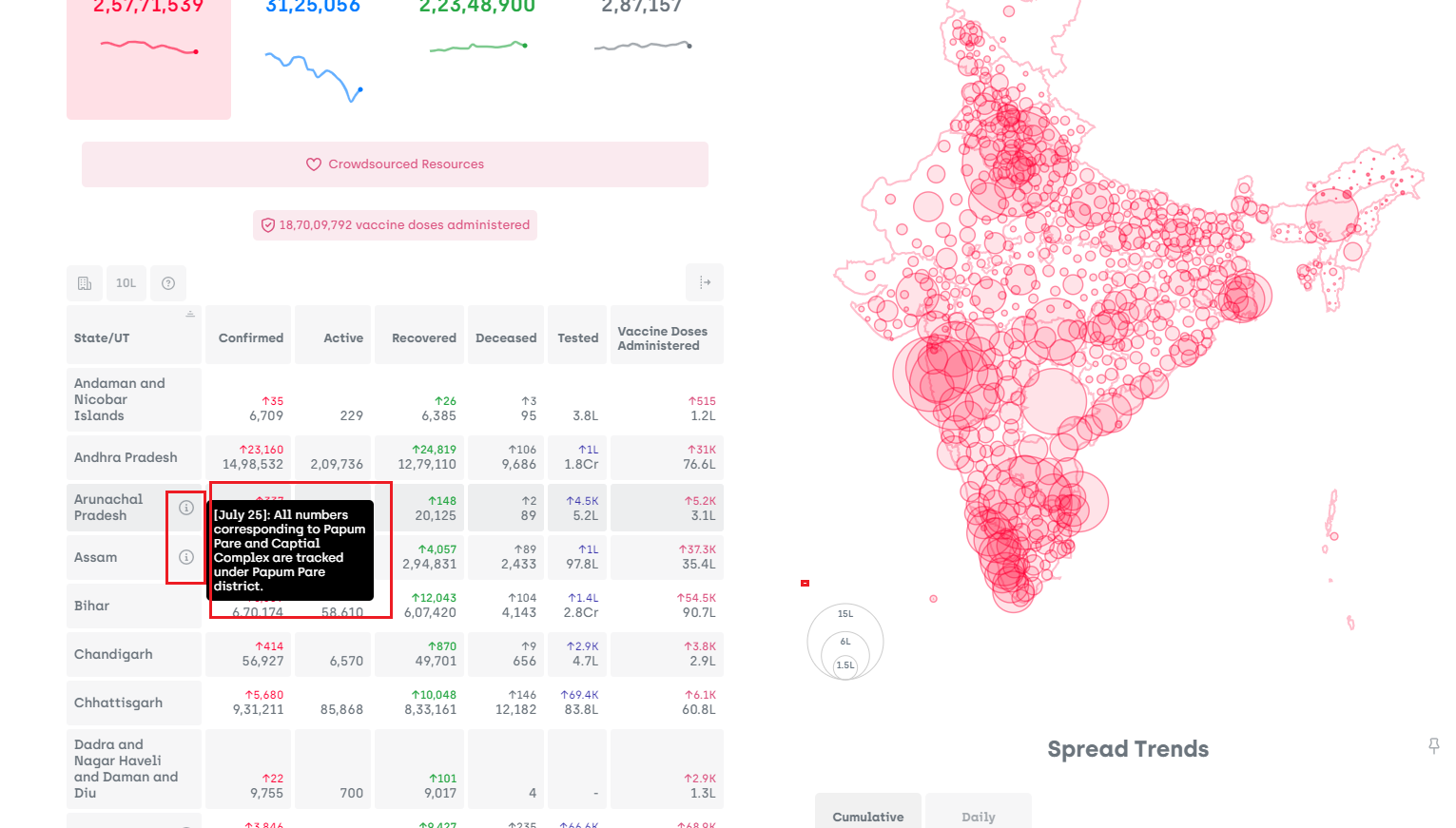Open Dadra and Nagar Haveli and Daman and Diu row
The width and height of the screenshot is (1456, 828).
tap(395, 769)
